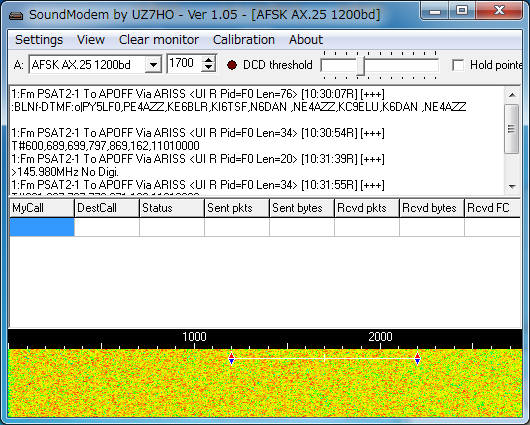The height and width of the screenshot is (425, 530).
Task: Minimize the SoundModem window
Action: [x=435, y=10]
